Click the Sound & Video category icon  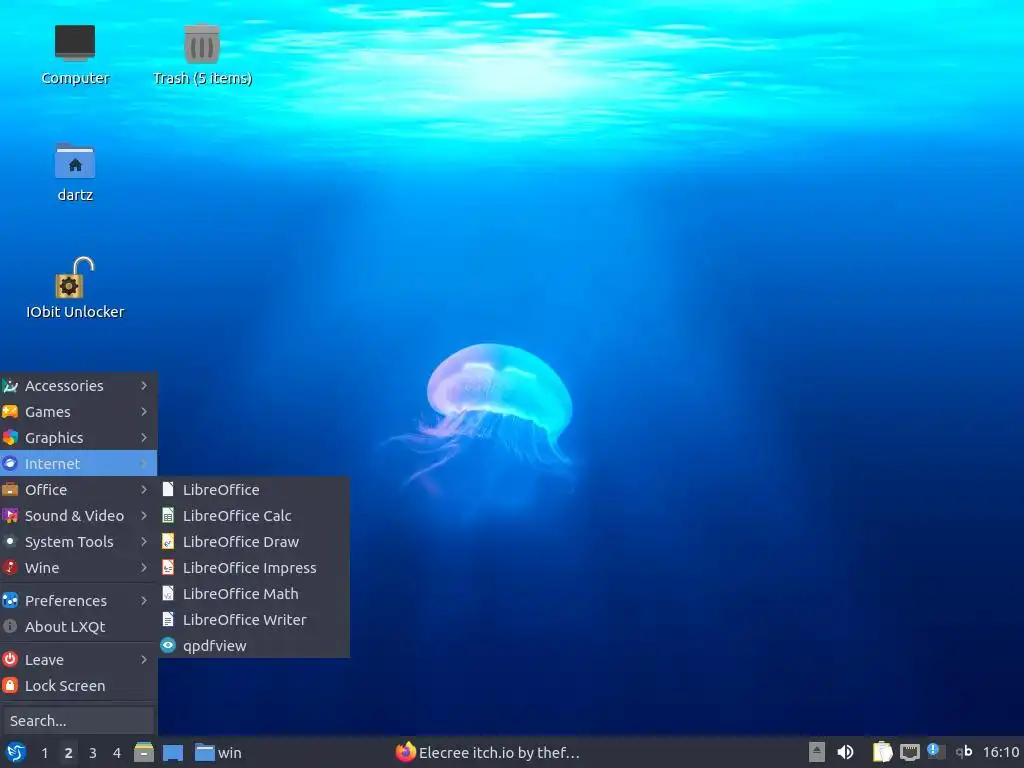click(x=10, y=516)
